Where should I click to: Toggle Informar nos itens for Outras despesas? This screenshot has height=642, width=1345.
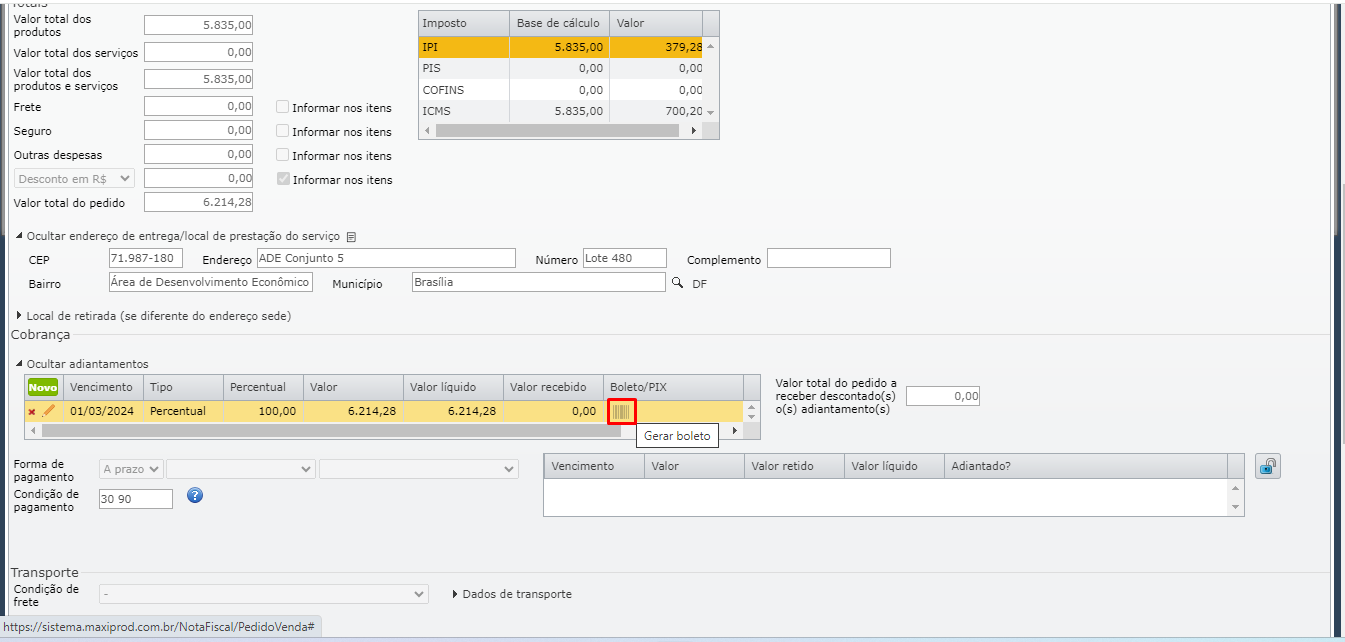[283, 155]
